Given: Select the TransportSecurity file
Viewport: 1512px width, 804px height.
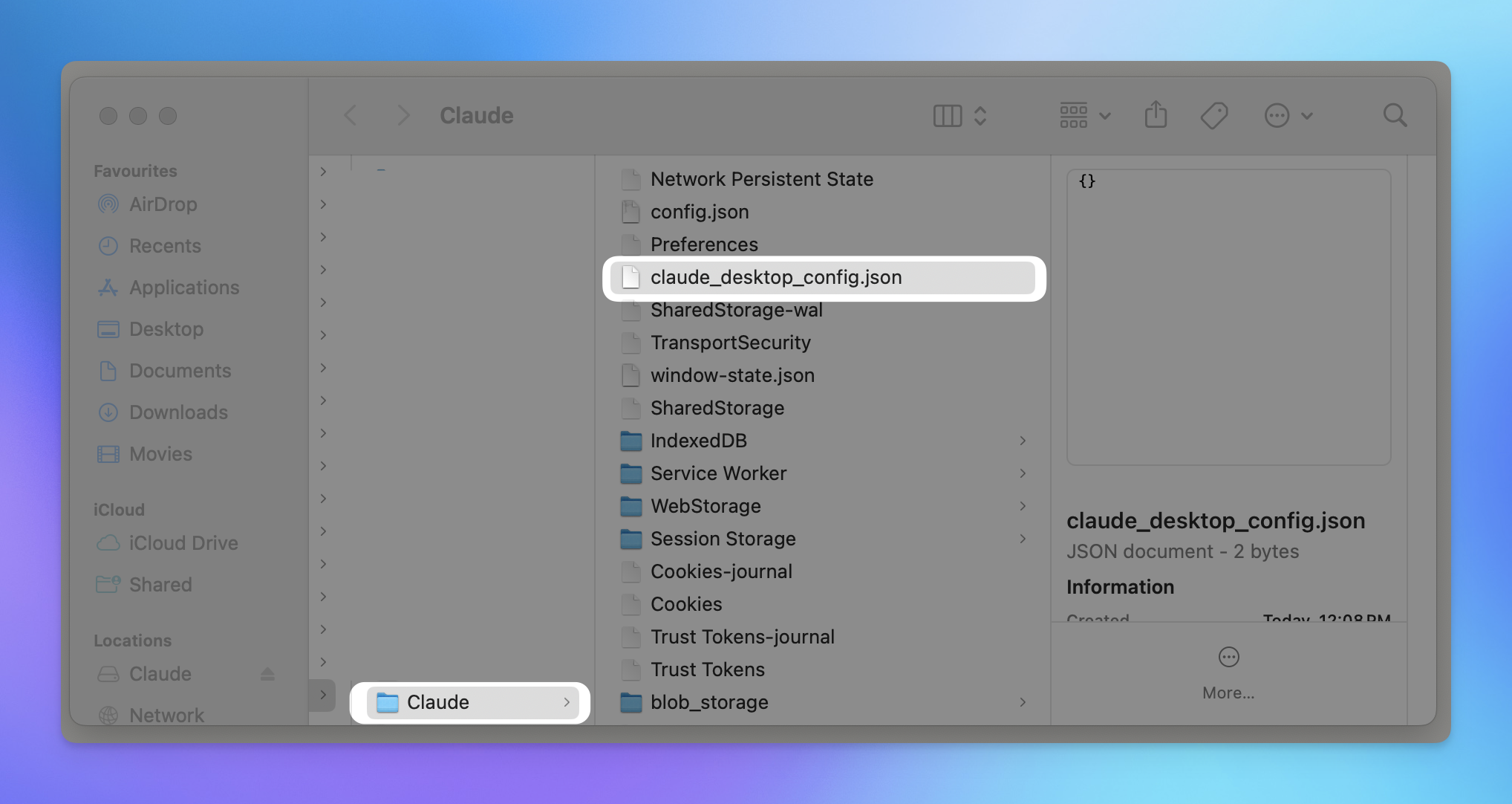Looking at the screenshot, I should tap(823, 343).
